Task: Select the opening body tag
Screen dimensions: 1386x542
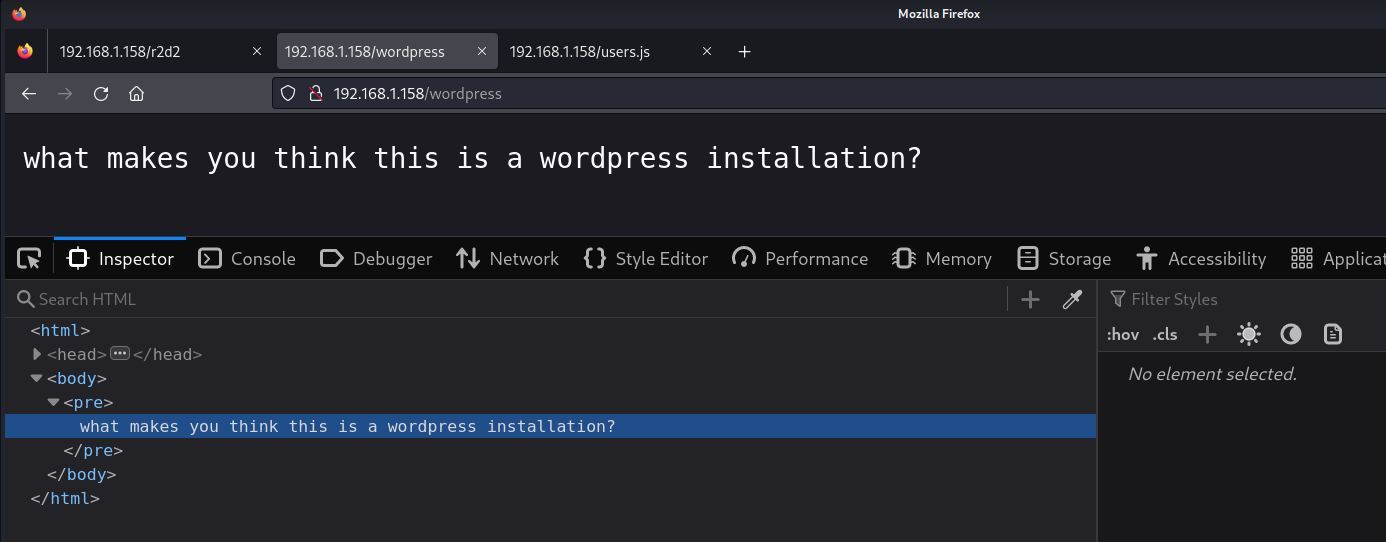Action: (76, 378)
